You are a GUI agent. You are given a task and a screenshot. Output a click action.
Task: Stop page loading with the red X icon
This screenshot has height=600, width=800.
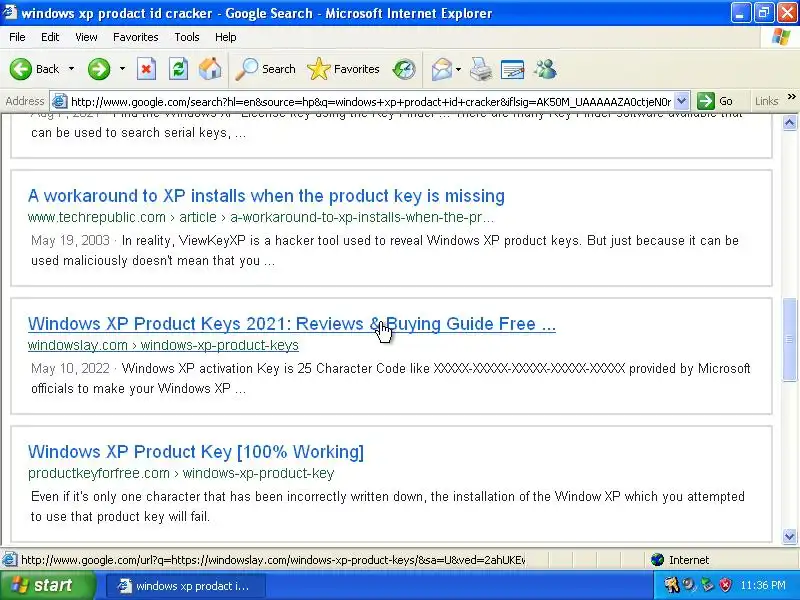[146, 69]
